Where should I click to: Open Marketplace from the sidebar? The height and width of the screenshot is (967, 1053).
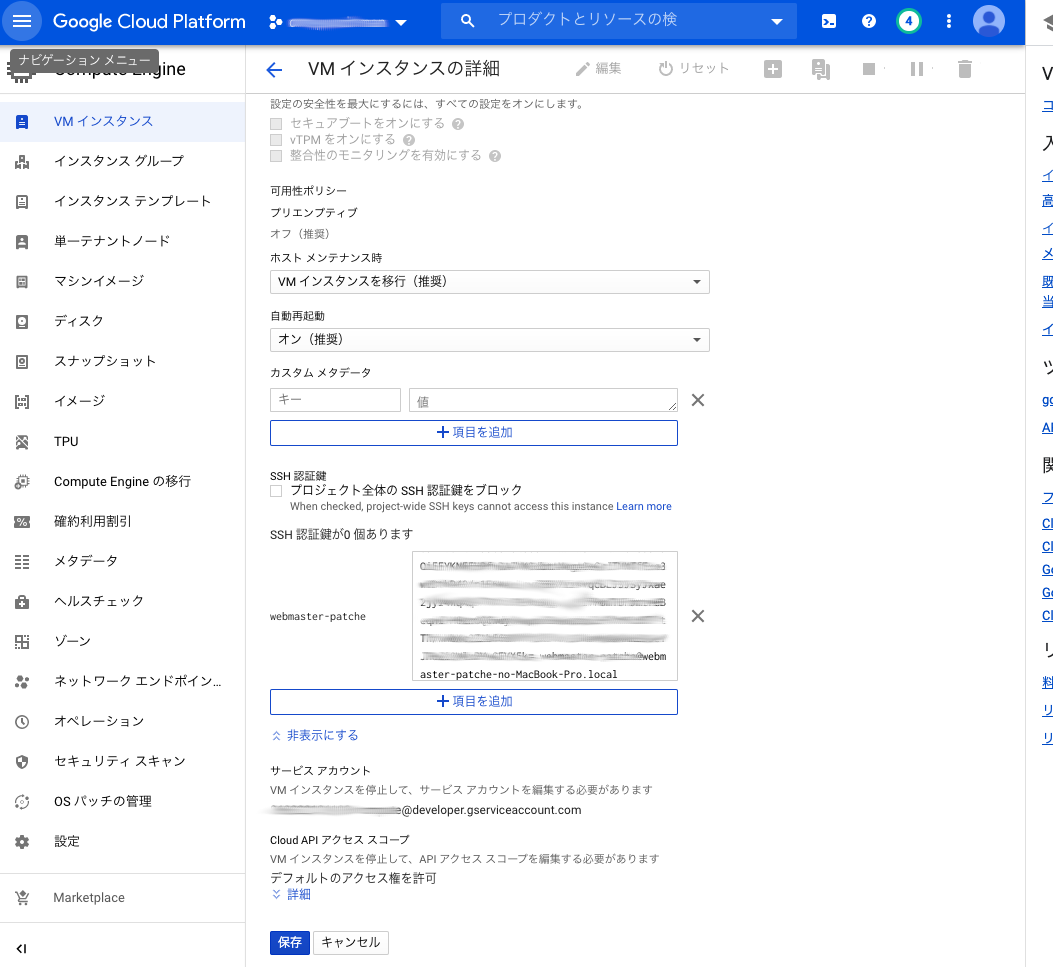click(x=87, y=897)
